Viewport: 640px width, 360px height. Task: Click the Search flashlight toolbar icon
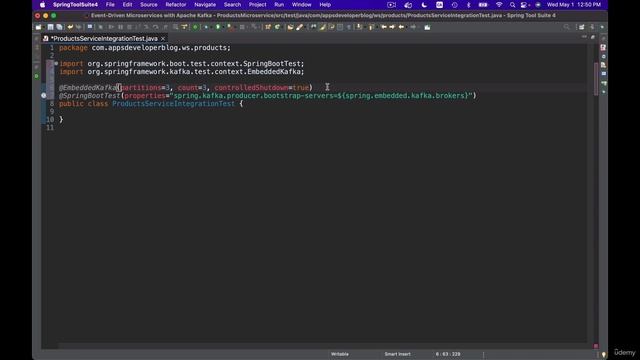pos(300,27)
